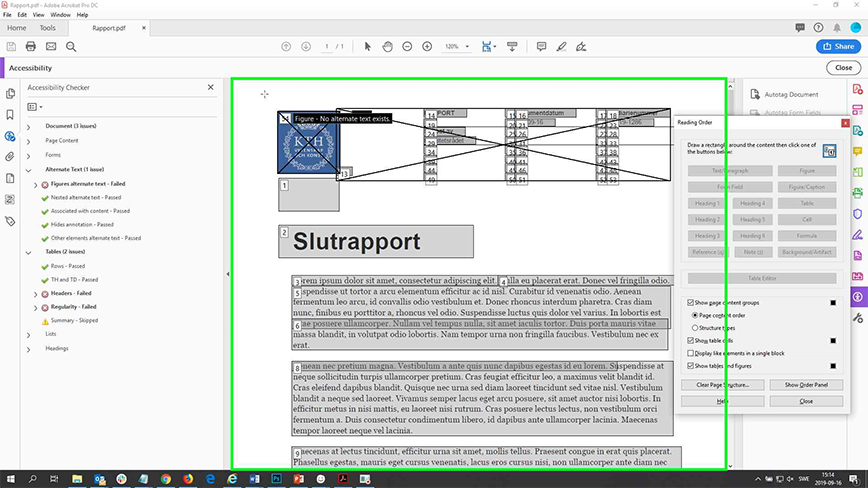The image size is (868, 488).
Task: Click the Zoom In plus icon
Action: click(x=427, y=47)
